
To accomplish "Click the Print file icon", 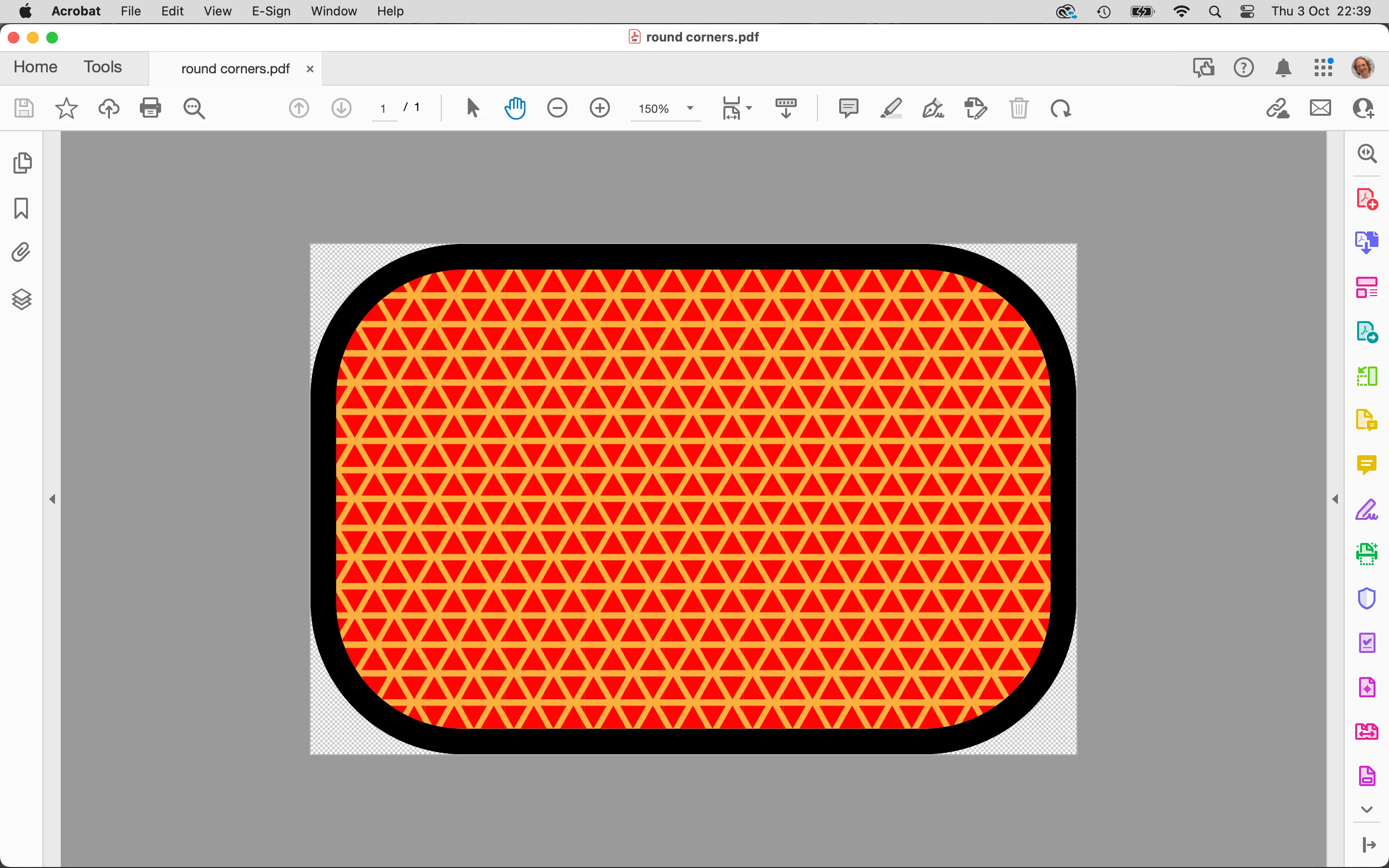I will [x=150, y=108].
